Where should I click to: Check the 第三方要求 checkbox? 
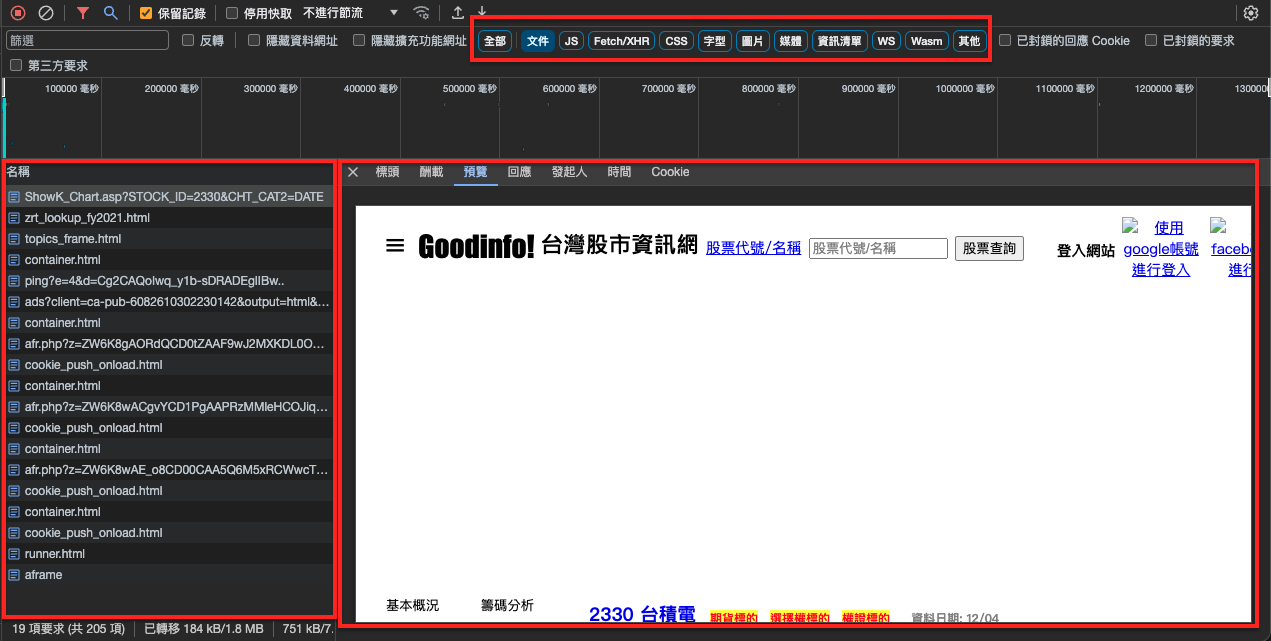(x=16, y=66)
